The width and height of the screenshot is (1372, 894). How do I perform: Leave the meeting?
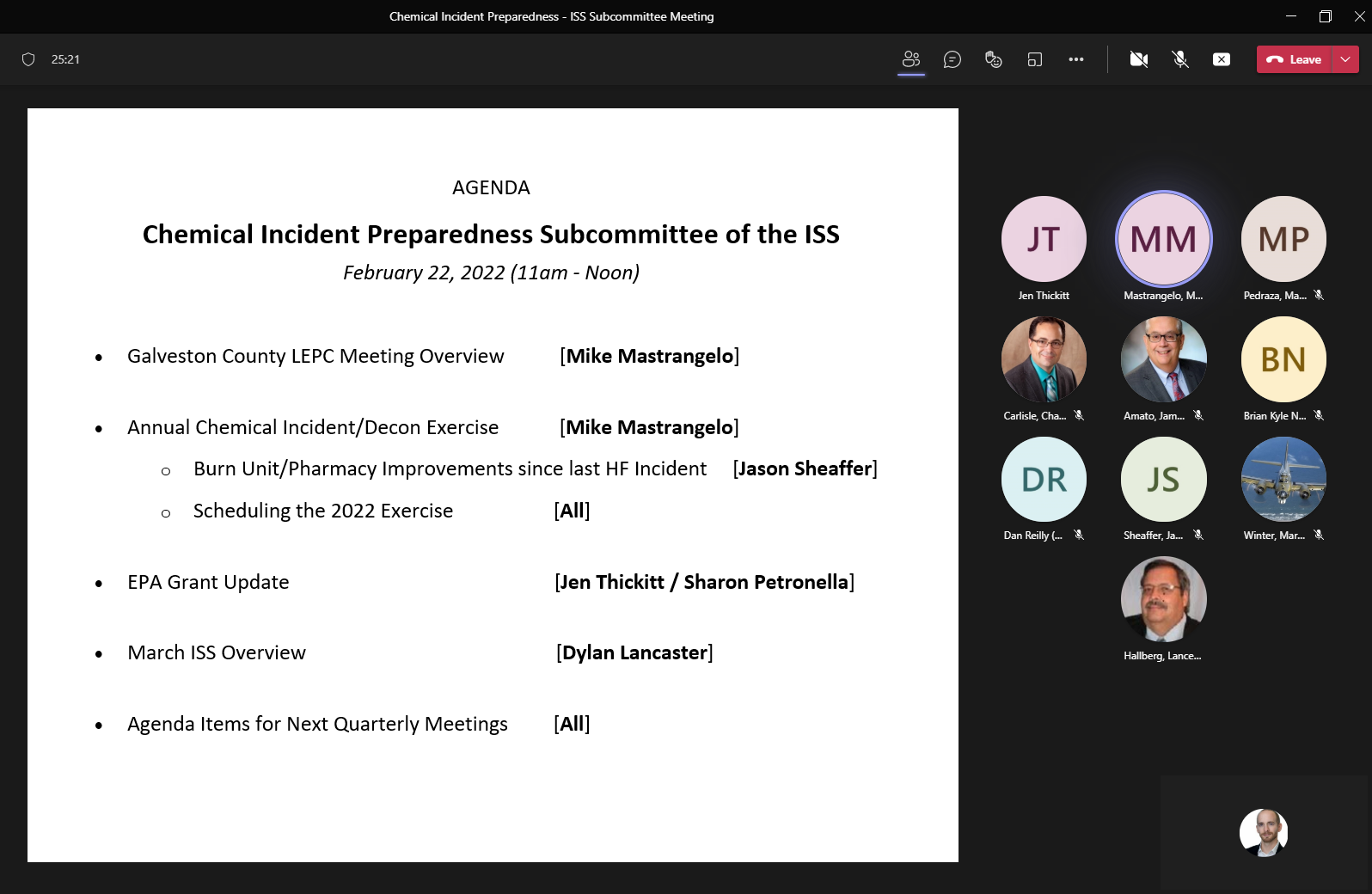click(x=1295, y=59)
